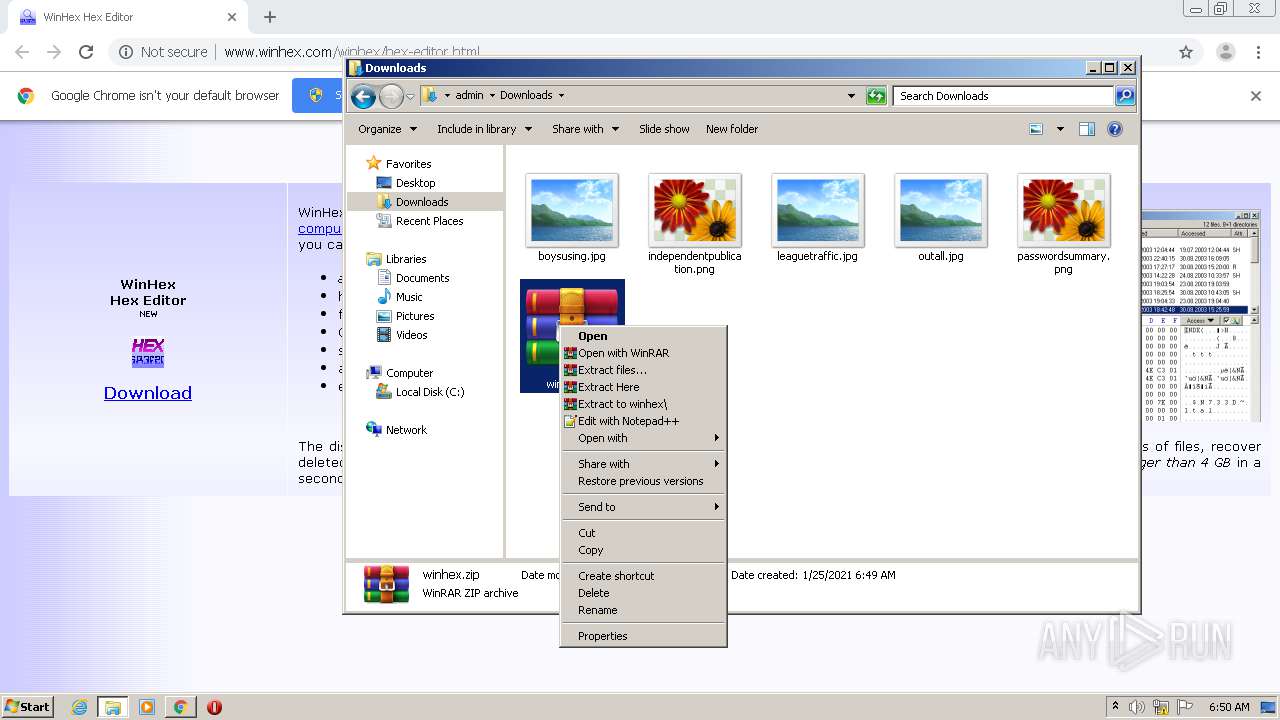
Task: Choose Open in the context menu
Action: click(643, 336)
